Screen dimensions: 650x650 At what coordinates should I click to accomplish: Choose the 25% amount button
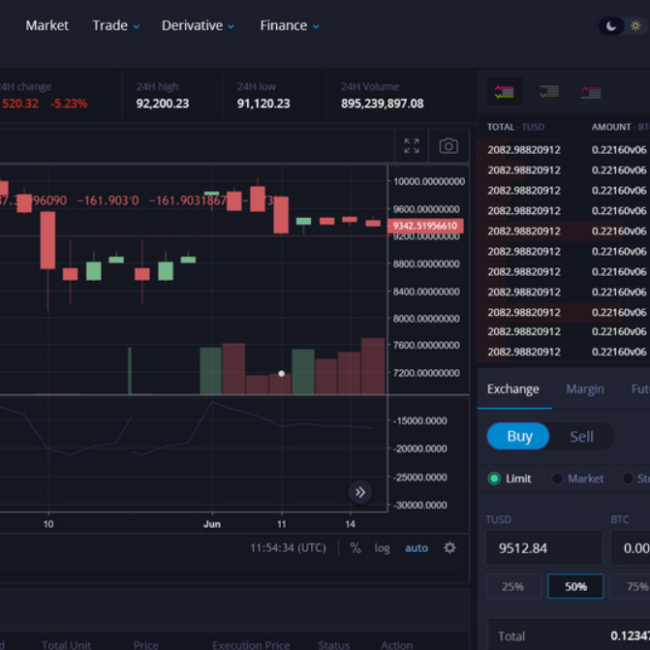click(x=513, y=586)
